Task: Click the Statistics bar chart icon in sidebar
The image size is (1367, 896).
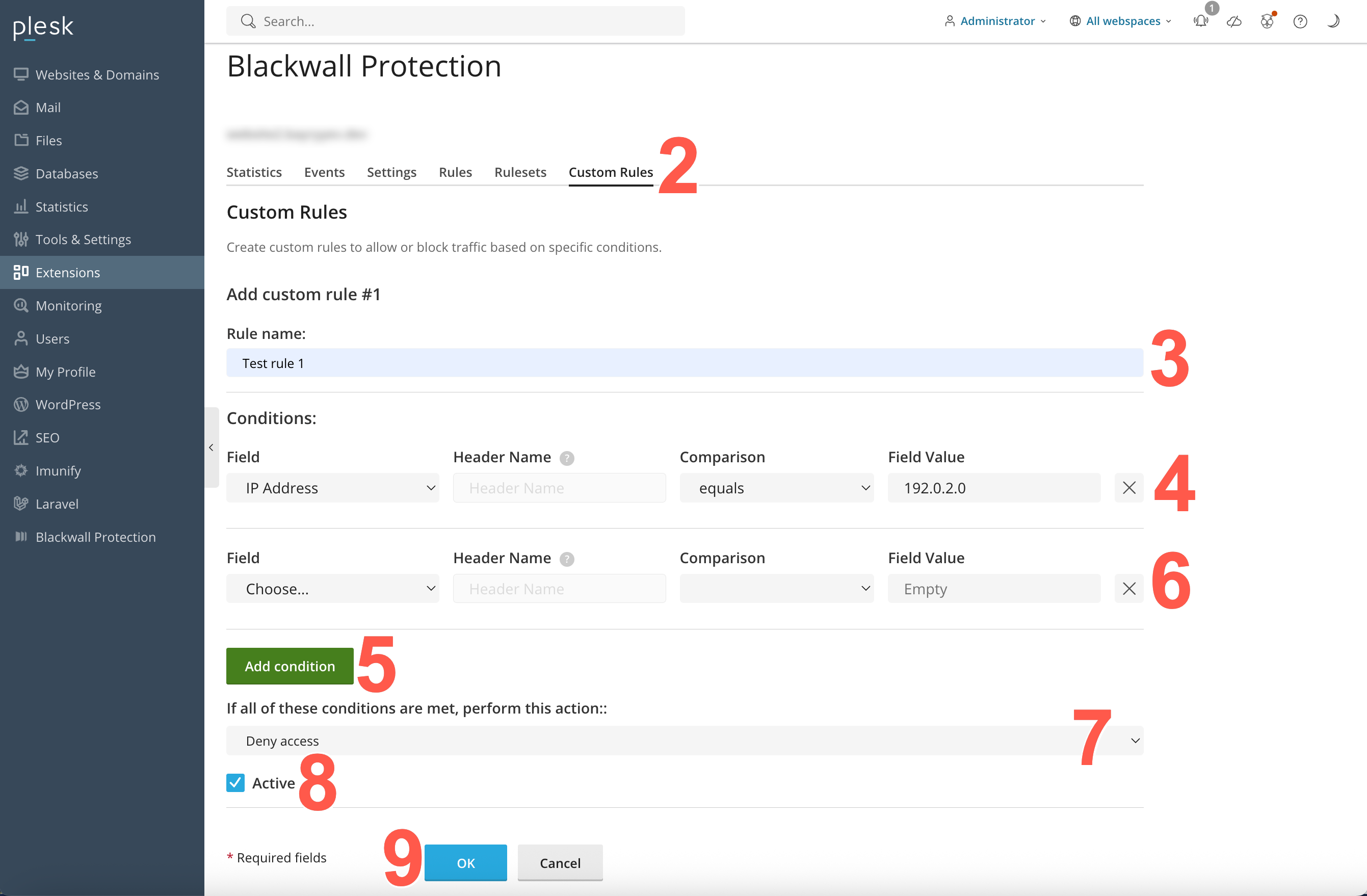Action: pyautogui.click(x=21, y=206)
